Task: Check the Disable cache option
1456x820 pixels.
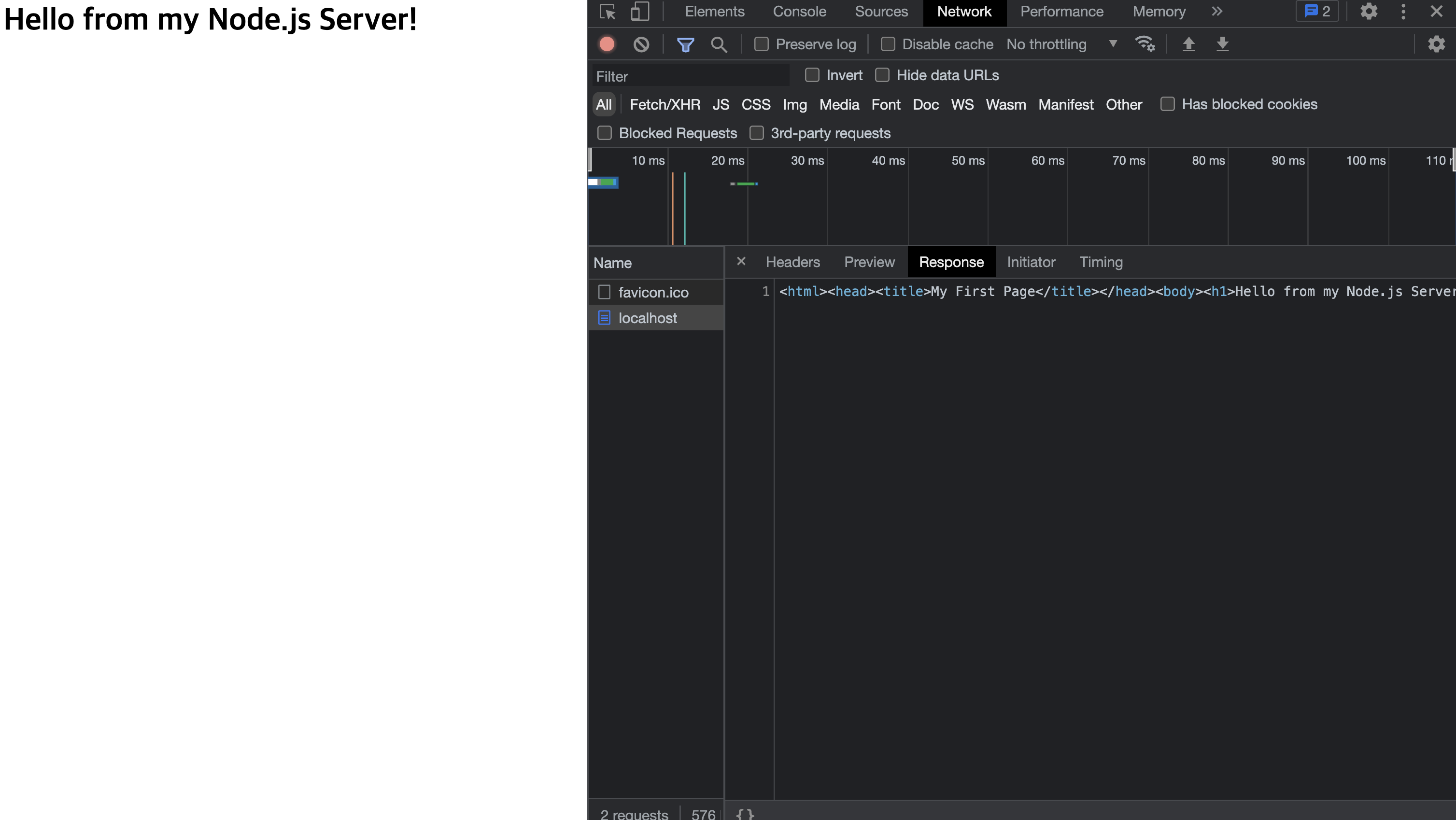Action: (x=888, y=44)
